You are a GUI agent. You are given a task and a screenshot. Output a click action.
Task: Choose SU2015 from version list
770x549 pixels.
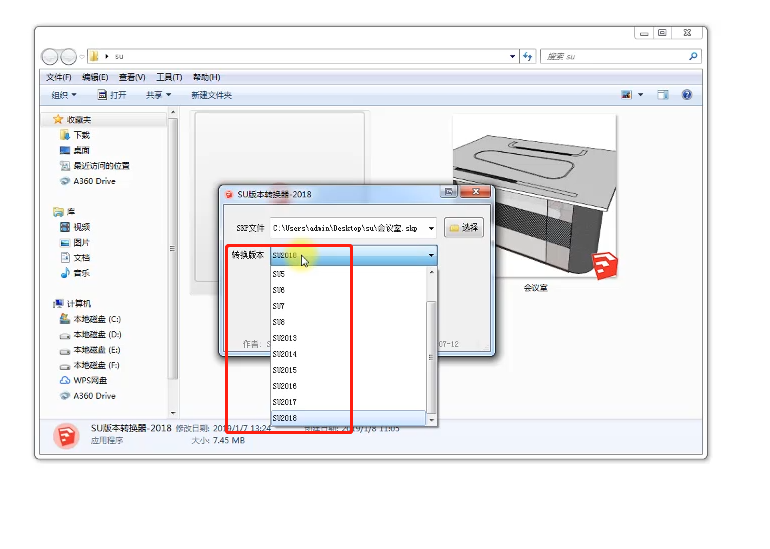pos(348,370)
